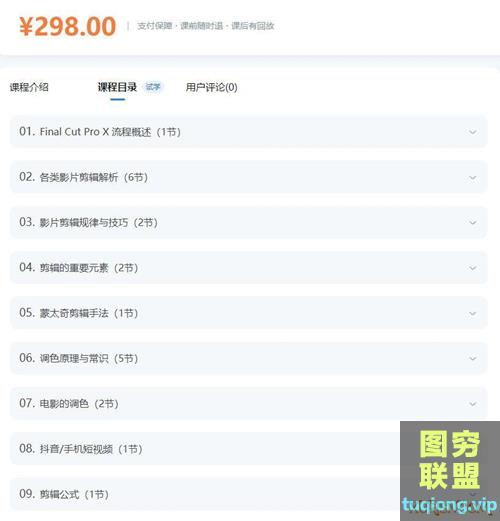Screen dimensions: 500x521
Task: Click chevron arrow on chapter 06 row
Action: pyautogui.click(x=472, y=359)
